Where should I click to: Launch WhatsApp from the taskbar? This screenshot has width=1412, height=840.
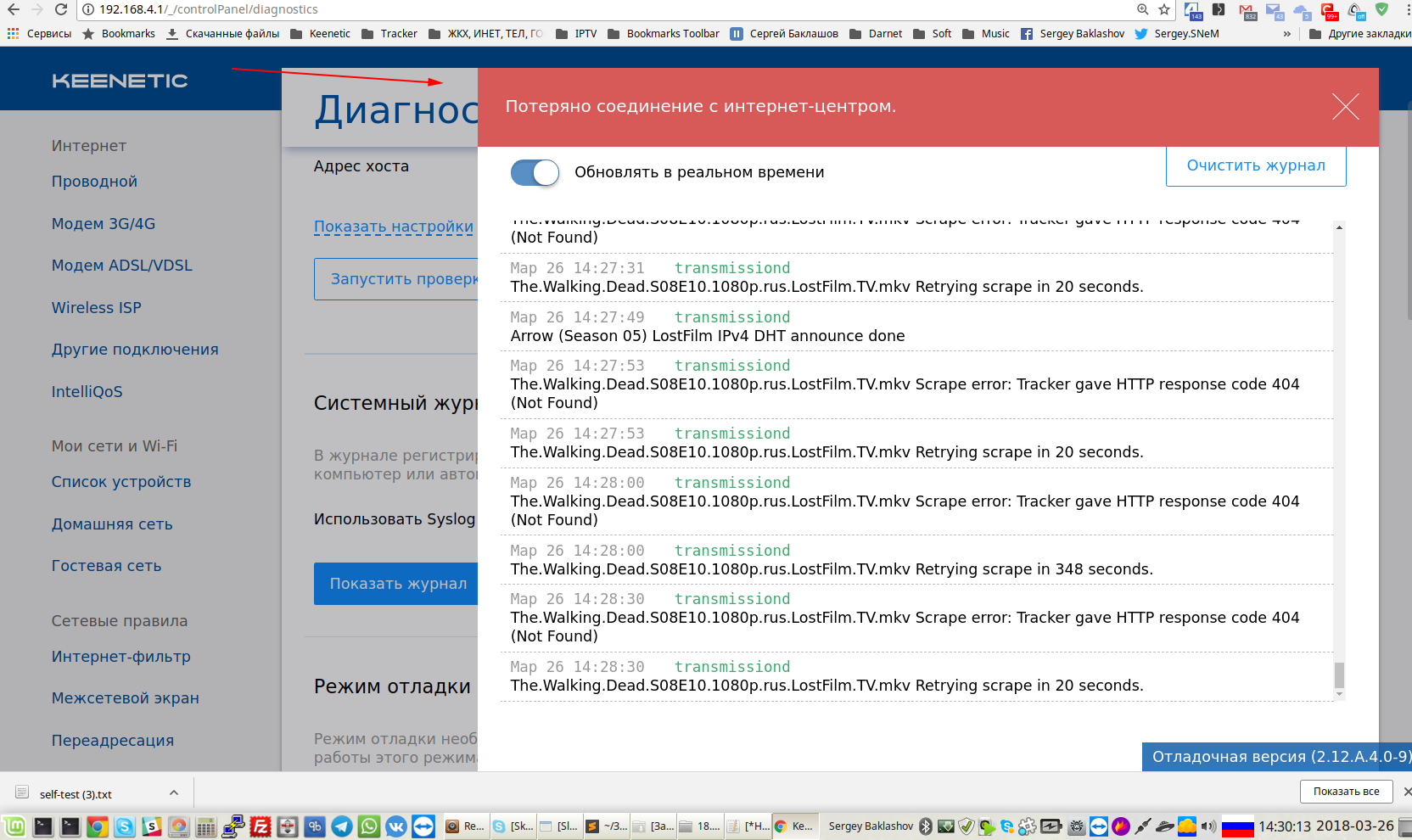click(369, 826)
